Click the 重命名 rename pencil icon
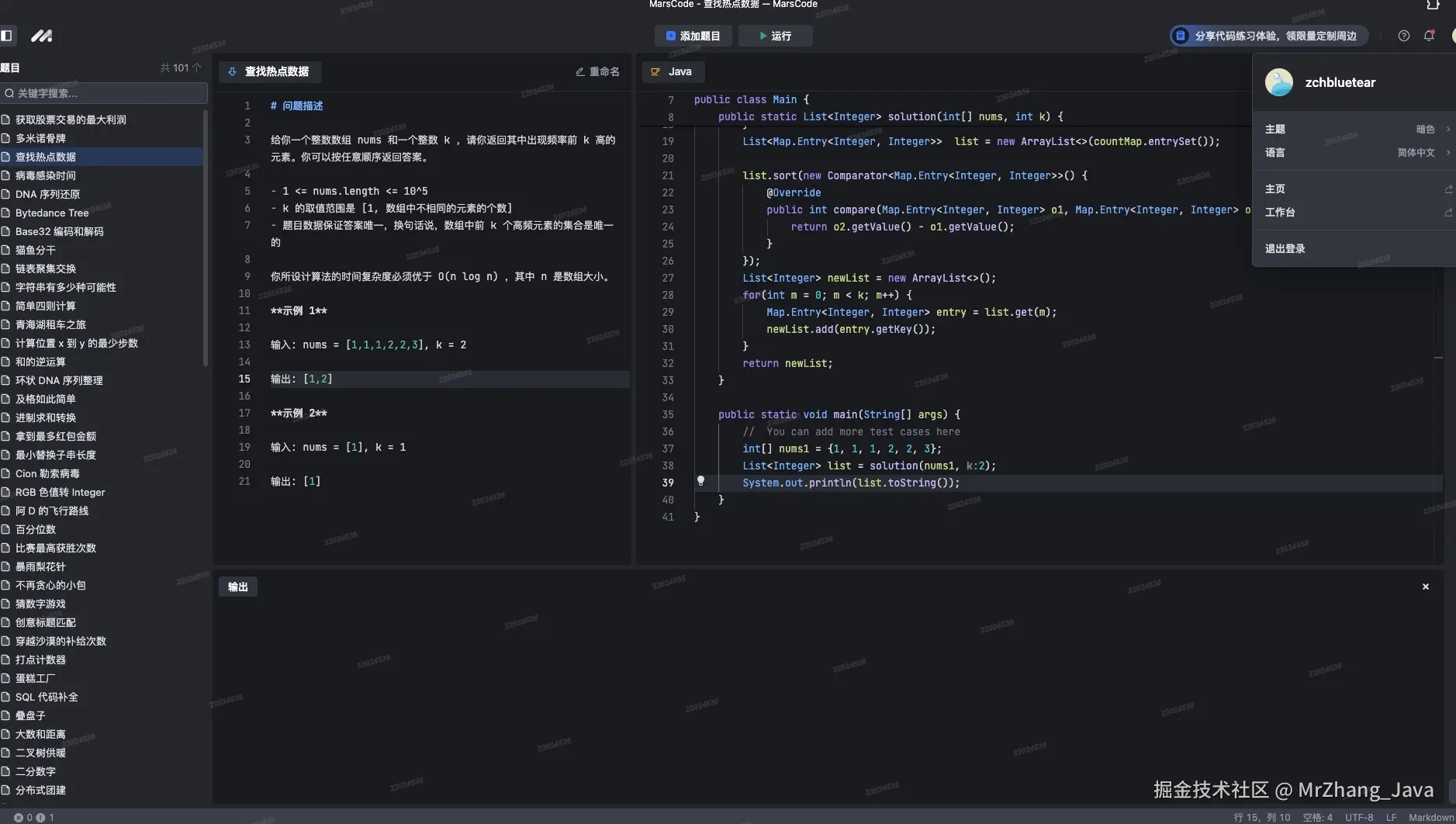The height and width of the screenshot is (824, 1456). (580, 71)
